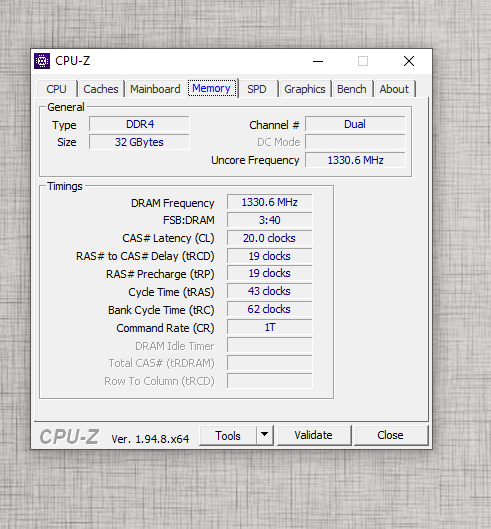Click the Command Rate 1T value
This screenshot has height=529, width=491.
tap(270, 327)
